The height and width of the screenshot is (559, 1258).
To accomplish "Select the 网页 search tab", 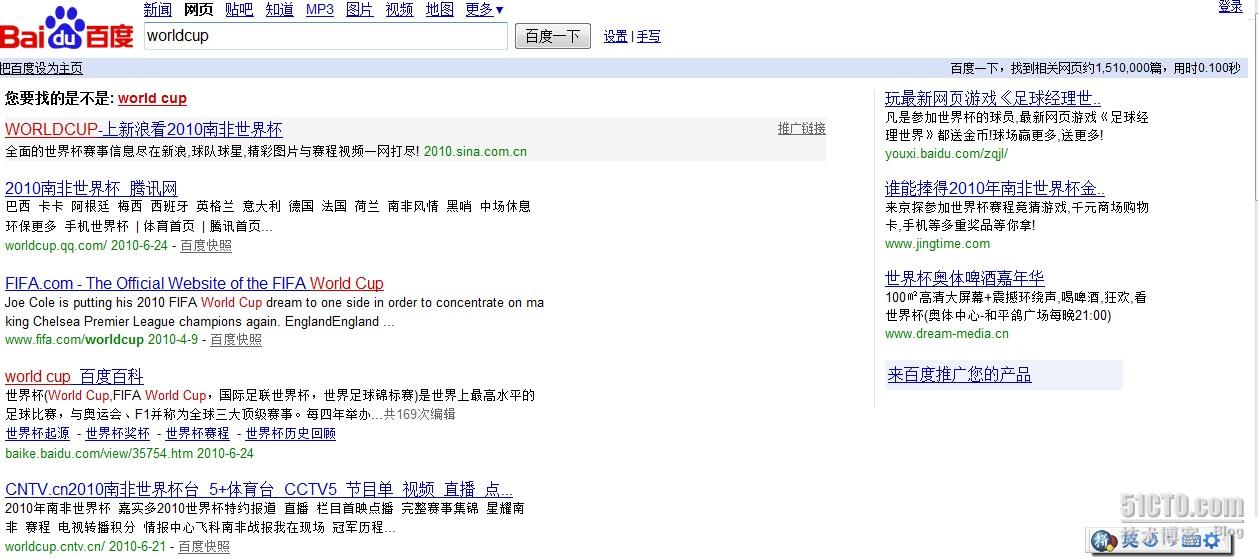I will pyautogui.click(x=199, y=9).
